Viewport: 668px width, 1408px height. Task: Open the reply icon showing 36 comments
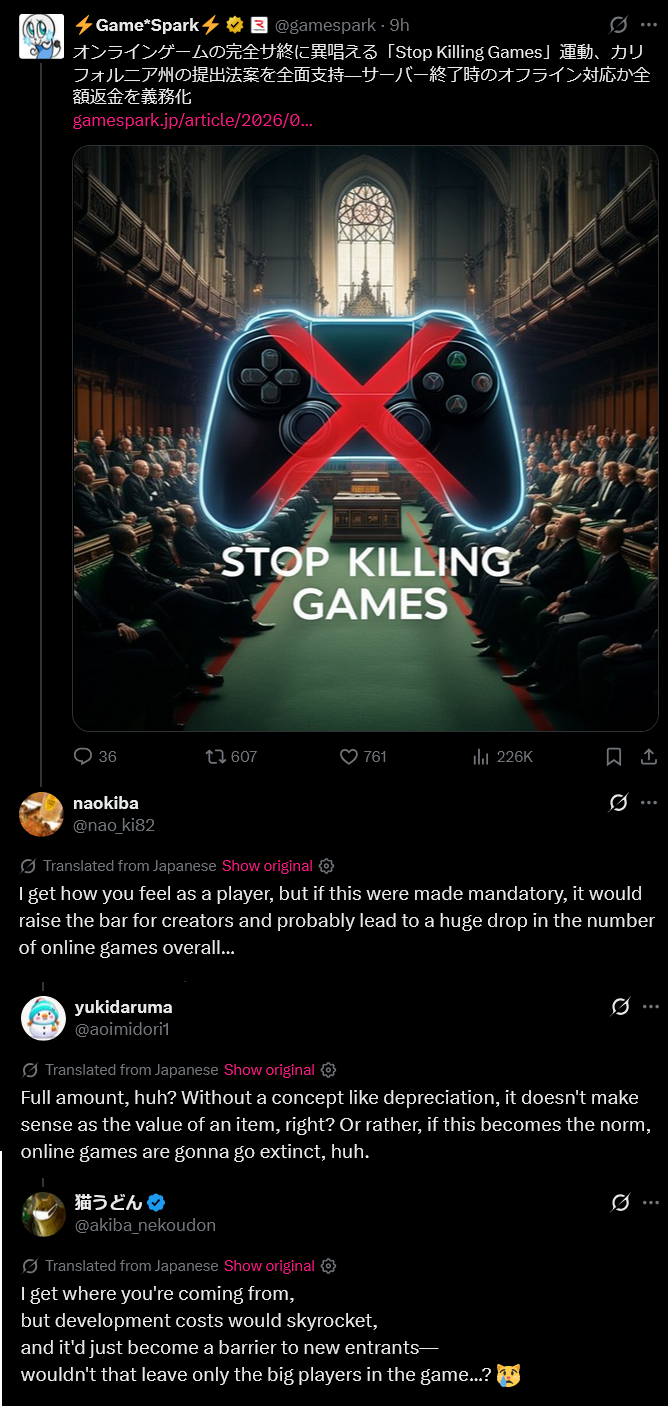tap(83, 757)
